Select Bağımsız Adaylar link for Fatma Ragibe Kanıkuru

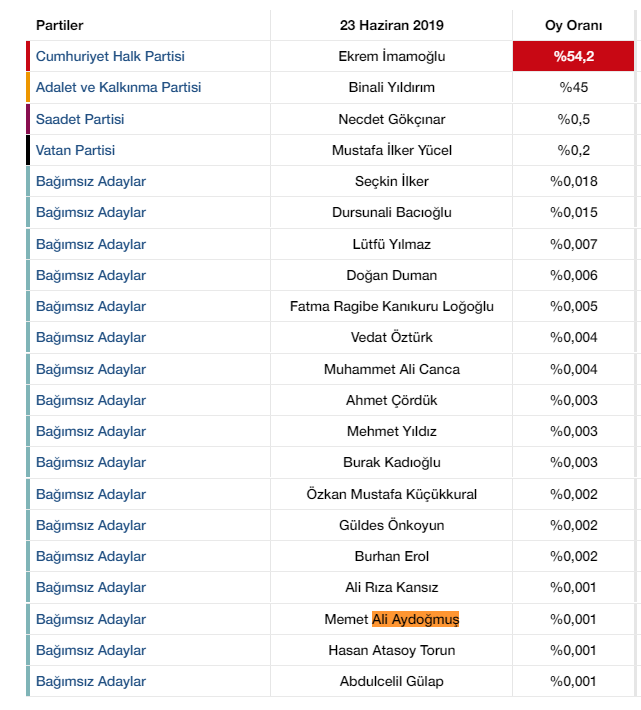coord(91,307)
